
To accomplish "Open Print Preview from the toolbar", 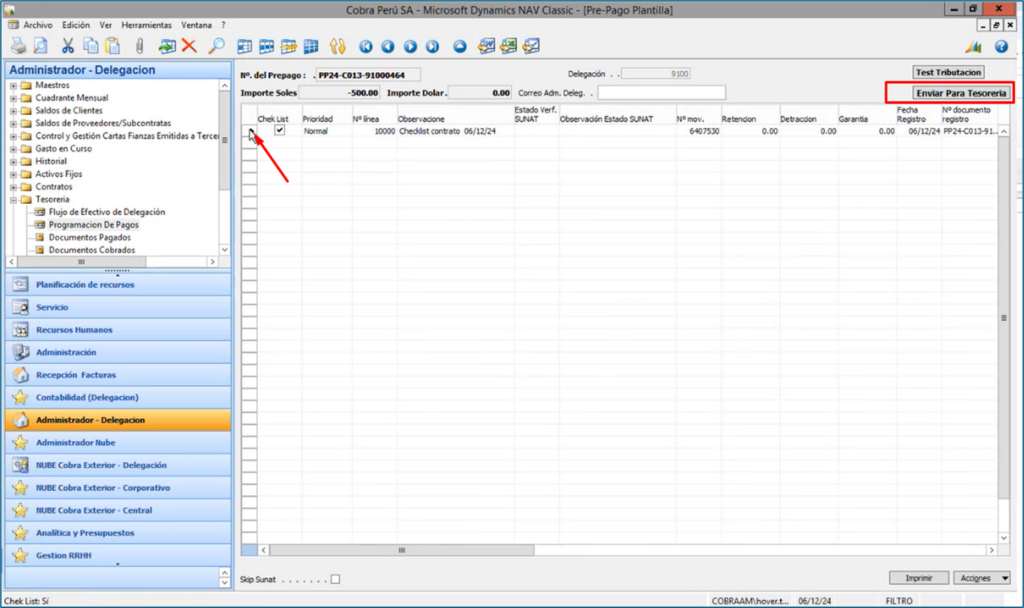I will (x=40, y=46).
